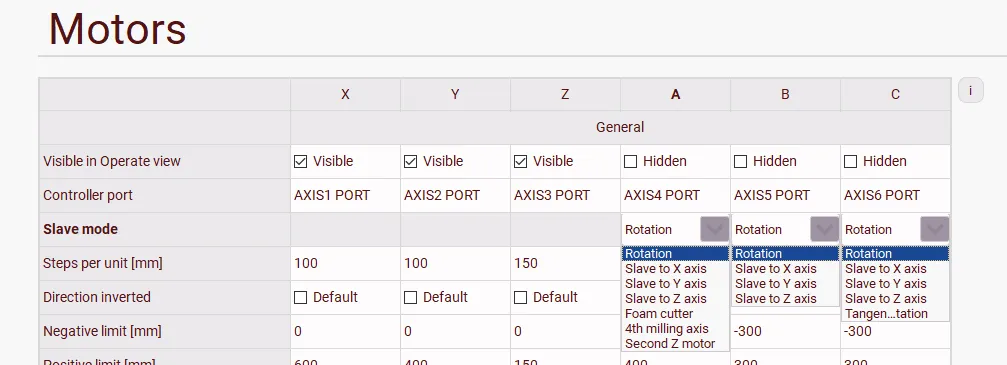The width and height of the screenshot is (1007, 365).
Task: Check the C axis Hidden checkbox
Action: point(850,161)
